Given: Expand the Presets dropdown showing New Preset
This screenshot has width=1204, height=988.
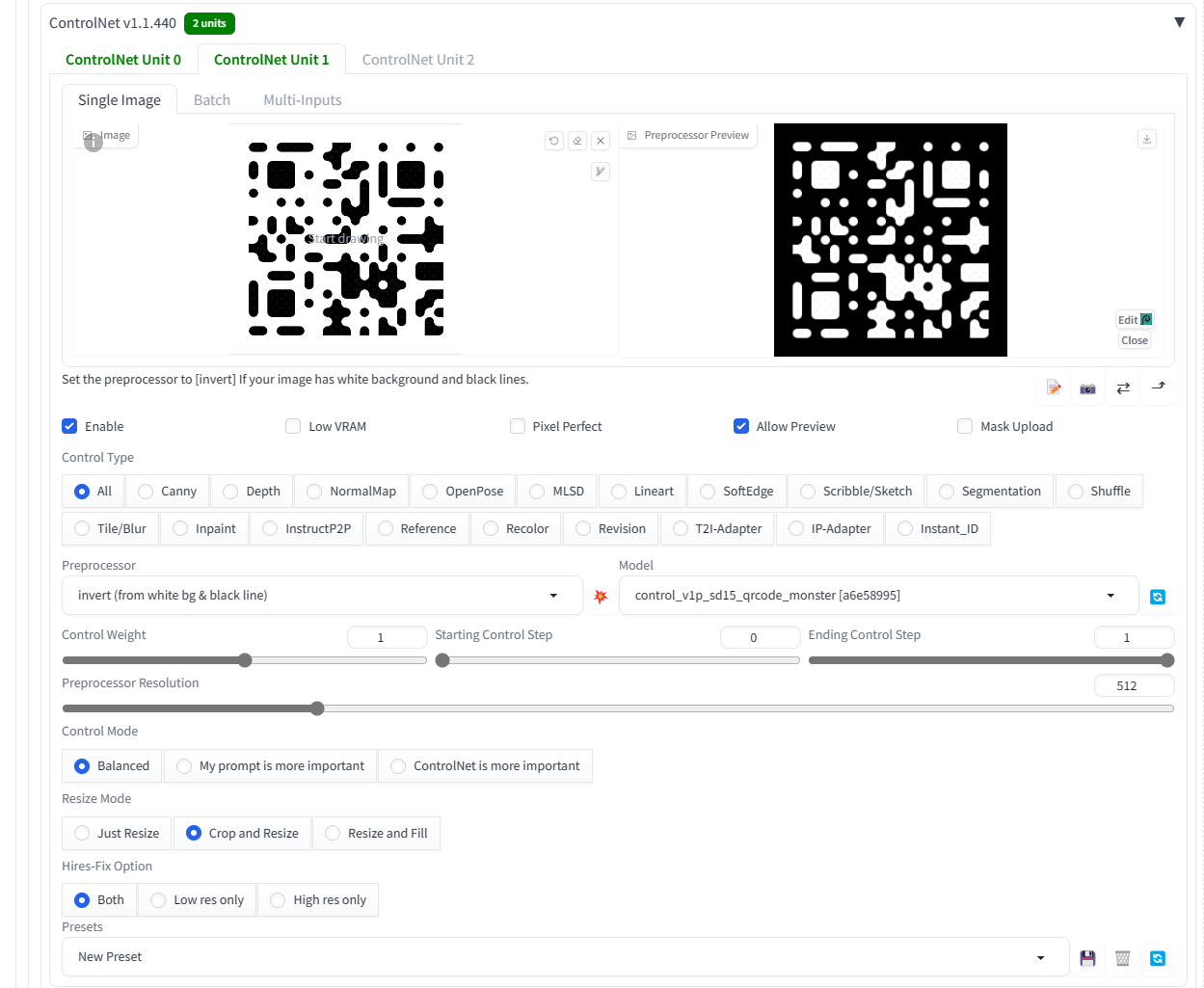Looking at the screenshot, I should 566,957.
